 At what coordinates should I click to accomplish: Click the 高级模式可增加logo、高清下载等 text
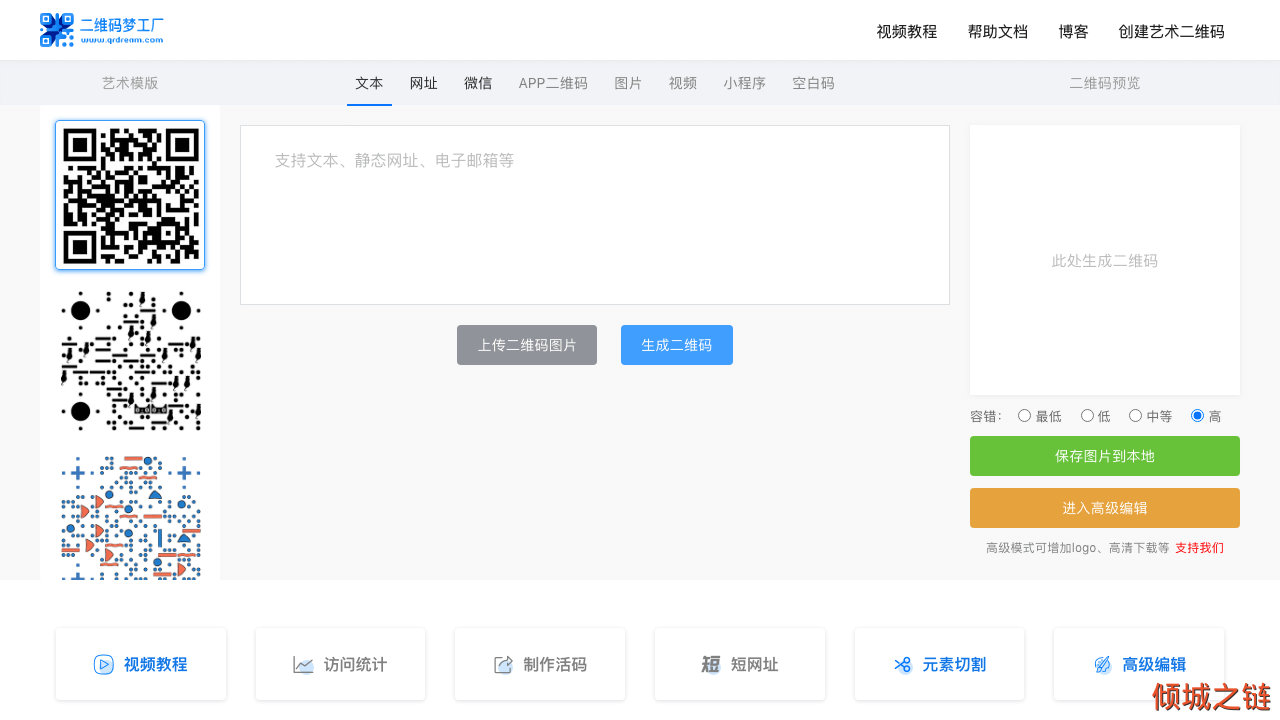(x=1077, y=548)
